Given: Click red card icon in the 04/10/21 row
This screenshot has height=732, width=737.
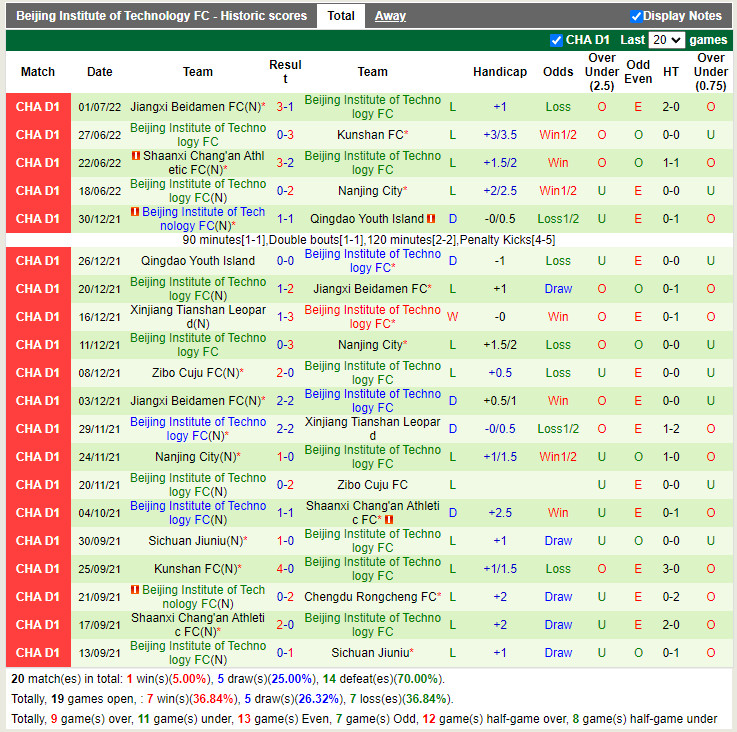Looking at the screenshot, I should click(389, 519).
